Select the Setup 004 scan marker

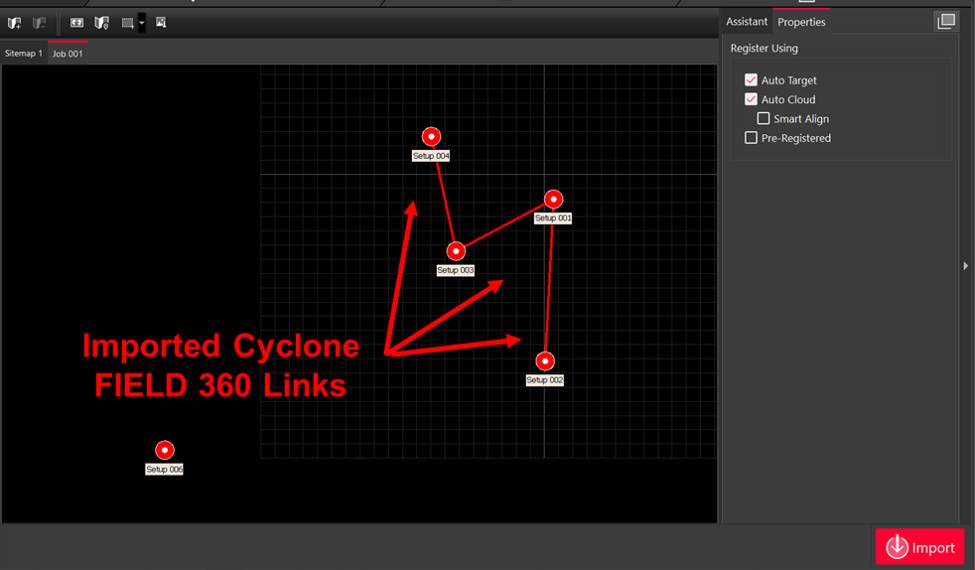click(431, 137)
